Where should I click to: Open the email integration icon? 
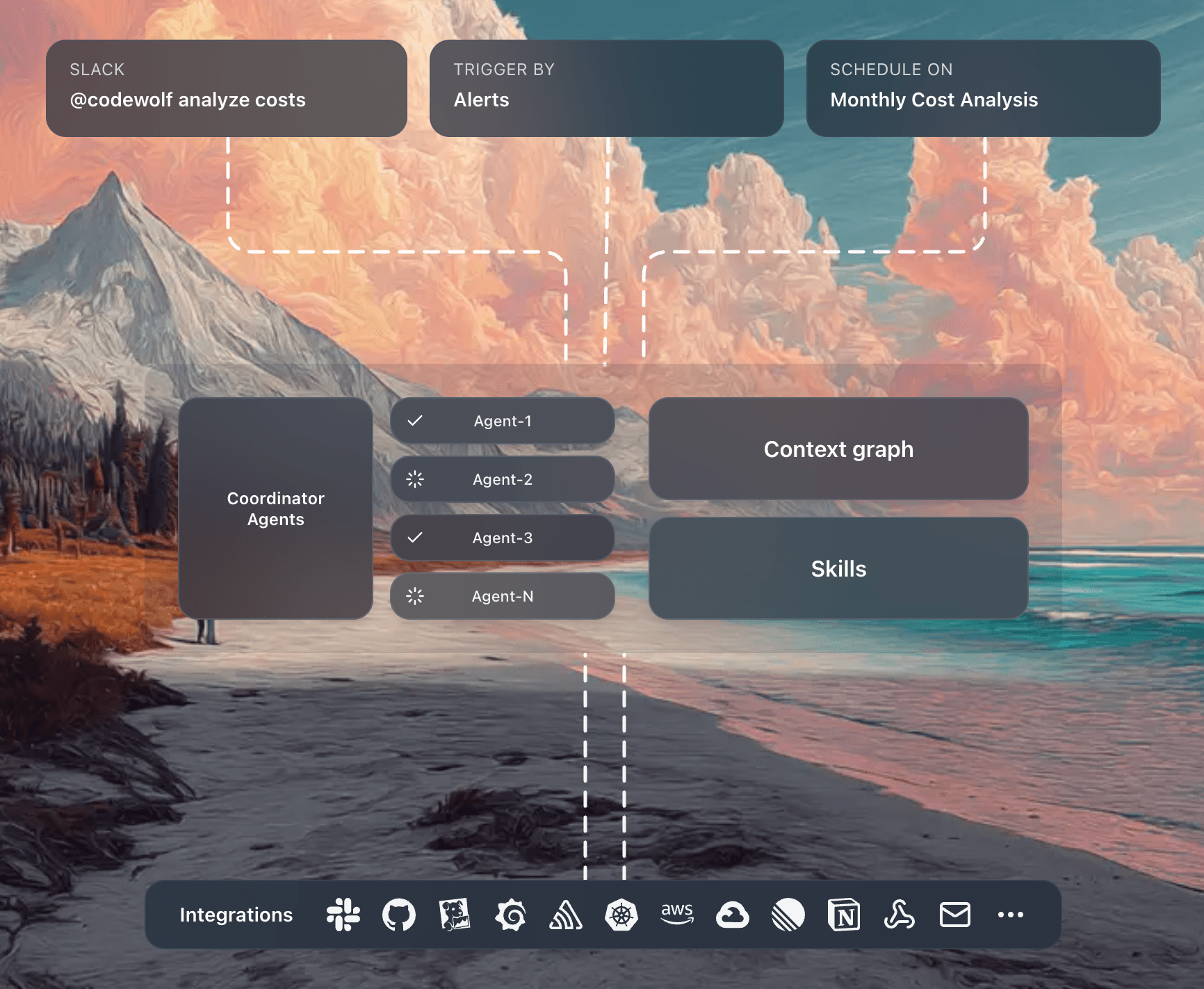point(954,914)
